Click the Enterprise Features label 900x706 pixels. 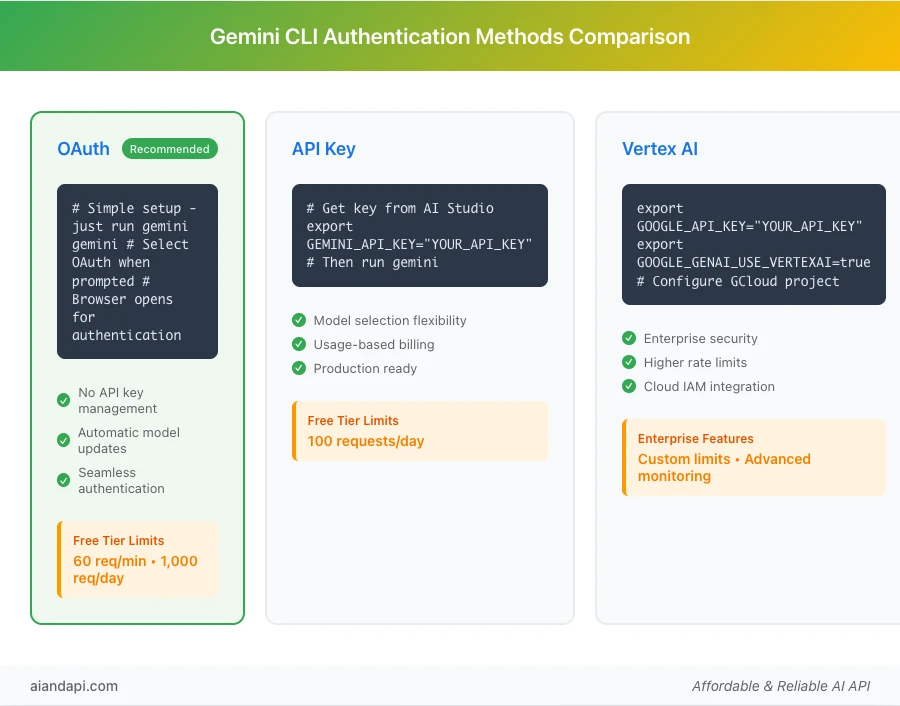[696, 439]
